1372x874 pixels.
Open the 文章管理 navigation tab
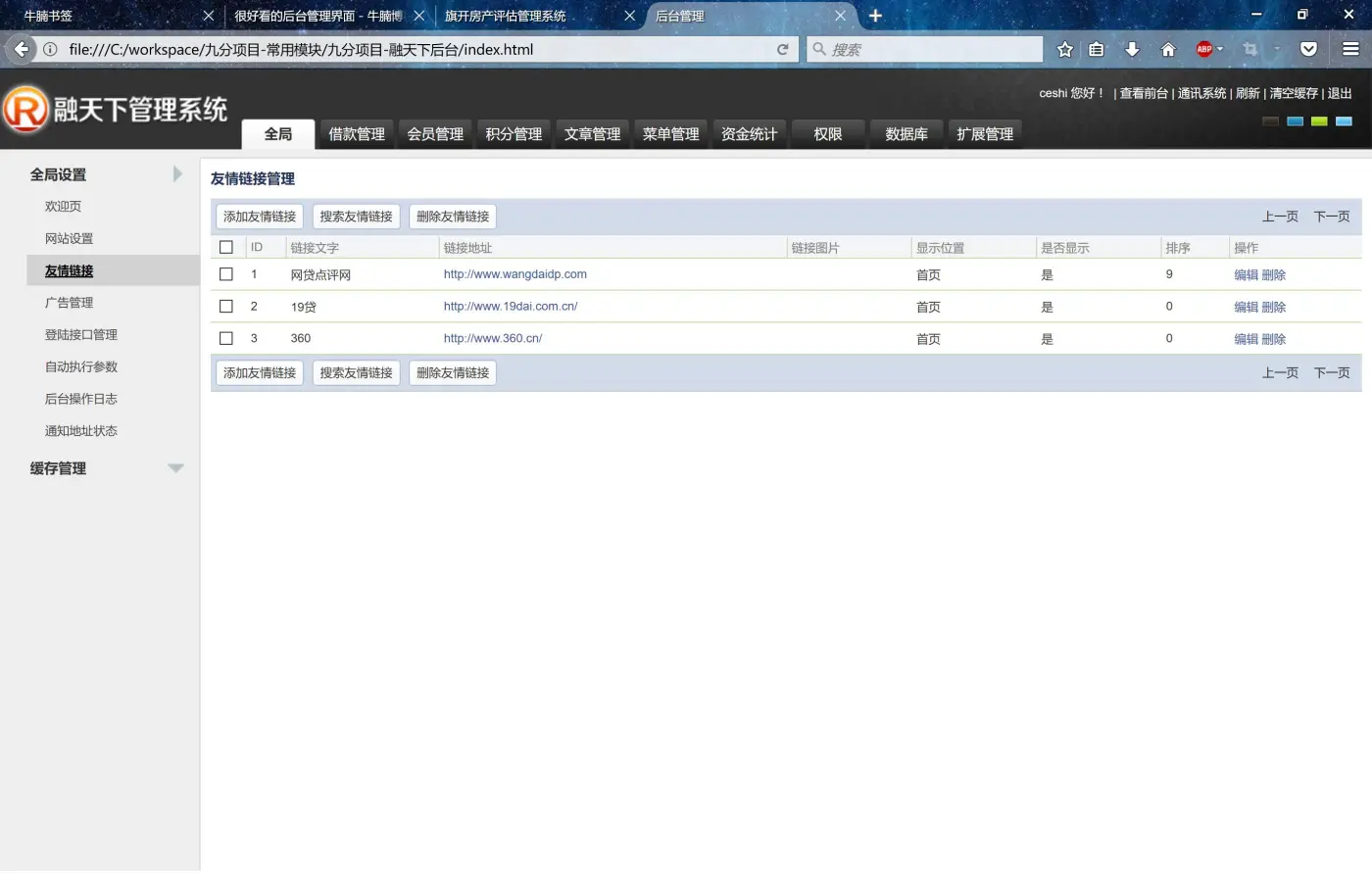point(592,134)
